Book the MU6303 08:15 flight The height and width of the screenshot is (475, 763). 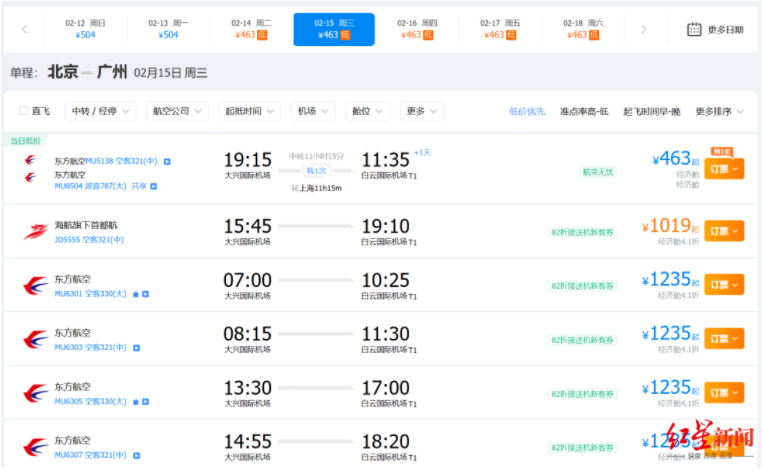724,338
